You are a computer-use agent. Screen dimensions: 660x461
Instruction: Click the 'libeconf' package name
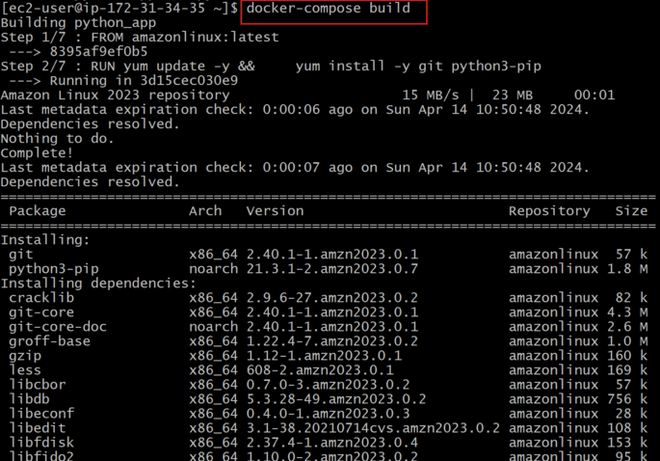[41, 413]
